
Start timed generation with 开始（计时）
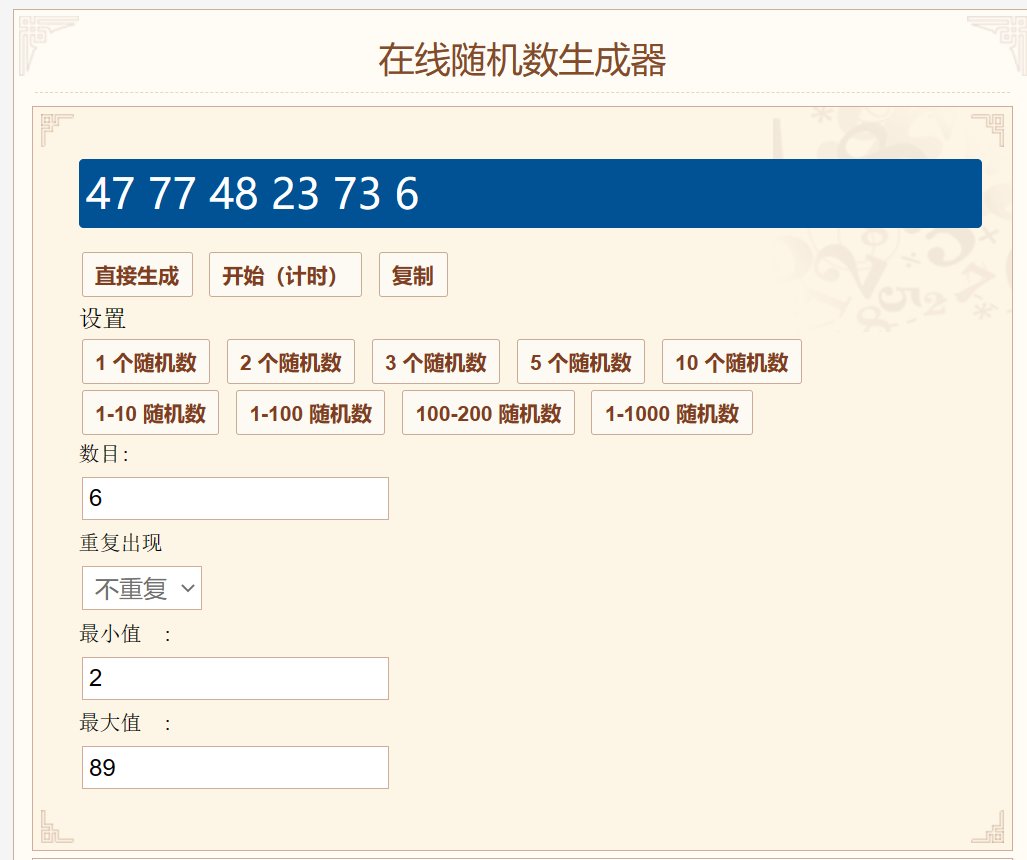click(x=285, y=275)
